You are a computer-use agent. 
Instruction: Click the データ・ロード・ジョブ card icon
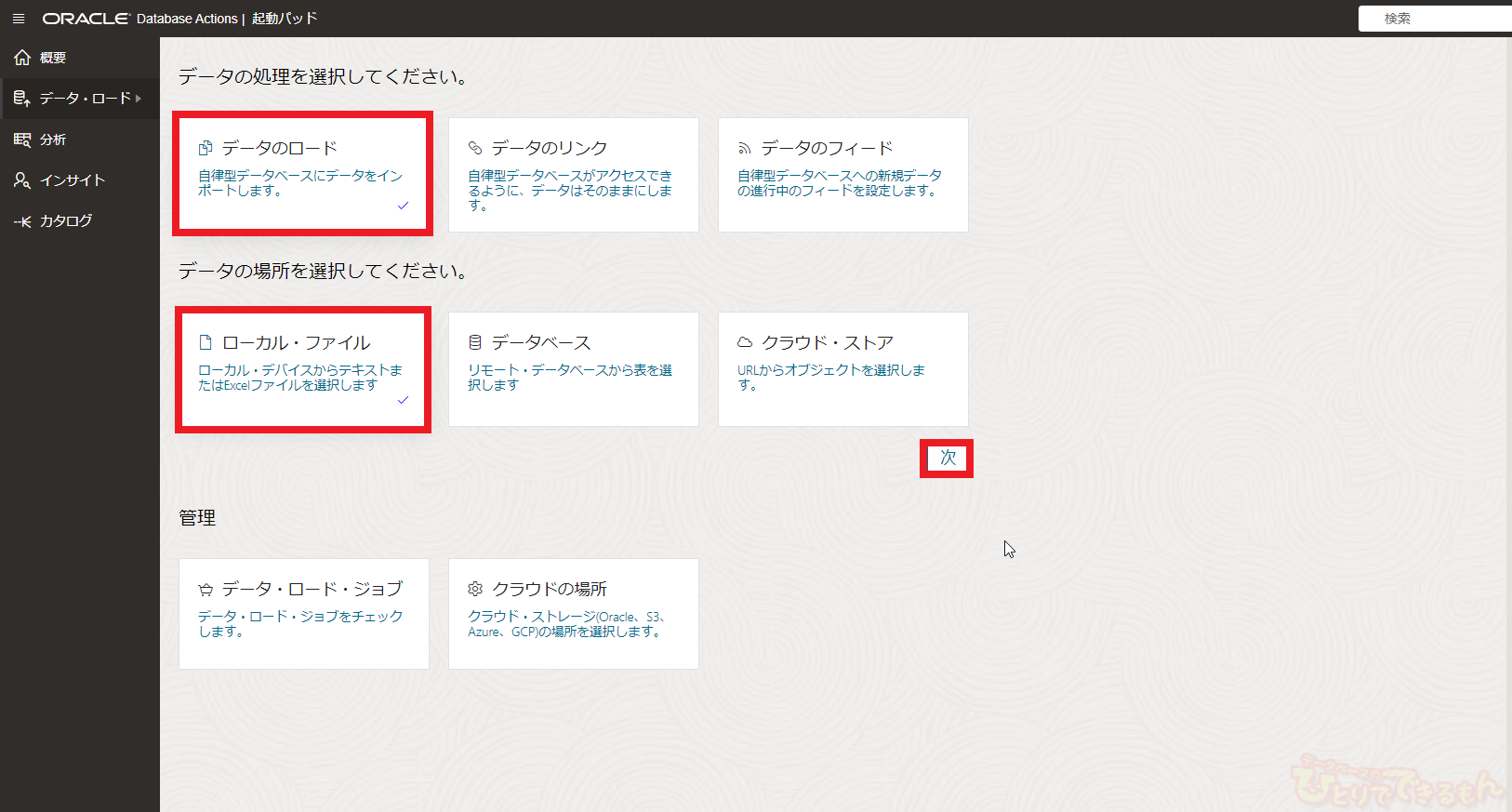[x=206, y=589]
